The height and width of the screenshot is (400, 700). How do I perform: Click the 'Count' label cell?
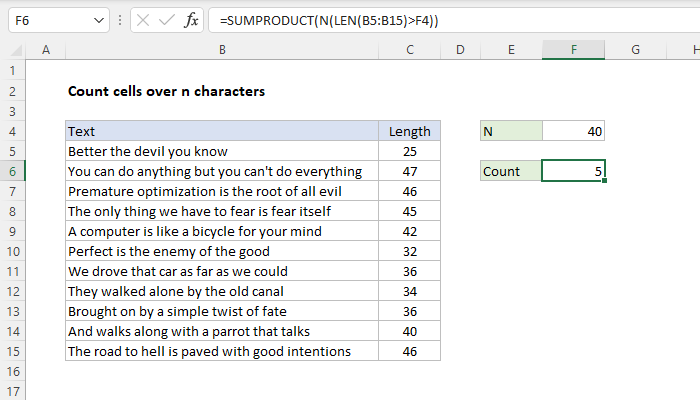[x=511, y=171]
